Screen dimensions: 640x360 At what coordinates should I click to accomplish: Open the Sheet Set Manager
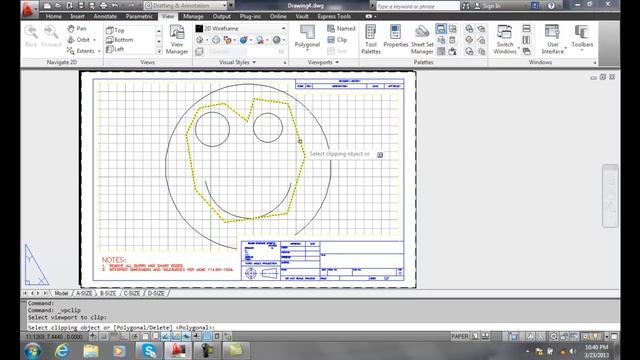[x=422, y=40]
